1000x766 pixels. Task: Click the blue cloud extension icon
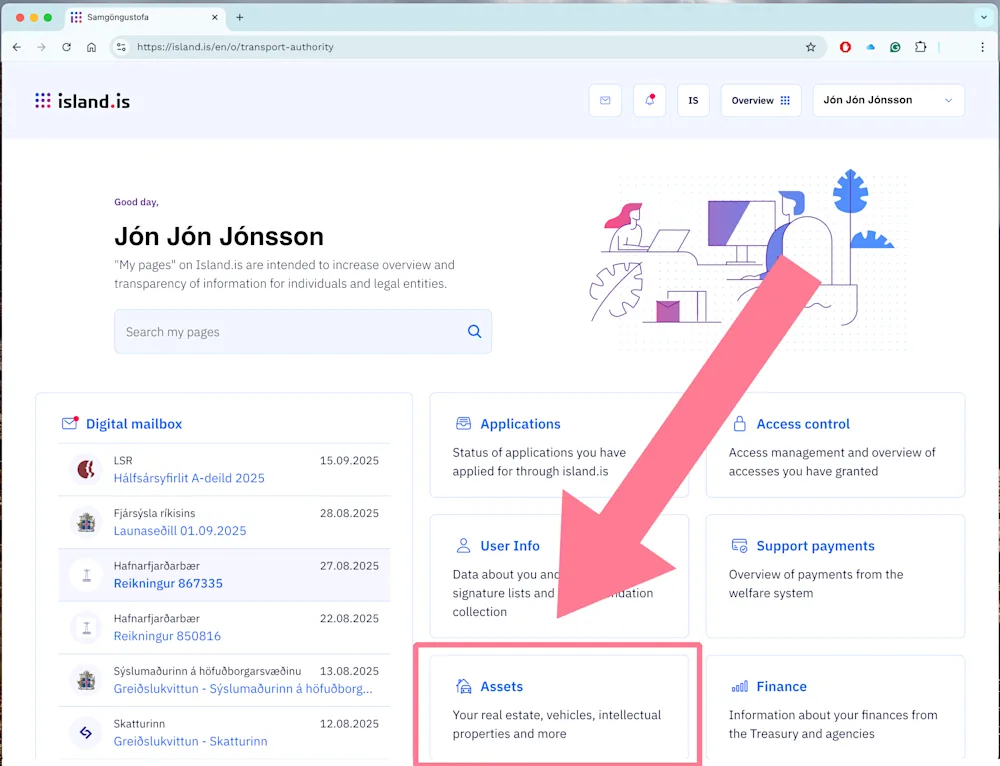coord(871,47)
